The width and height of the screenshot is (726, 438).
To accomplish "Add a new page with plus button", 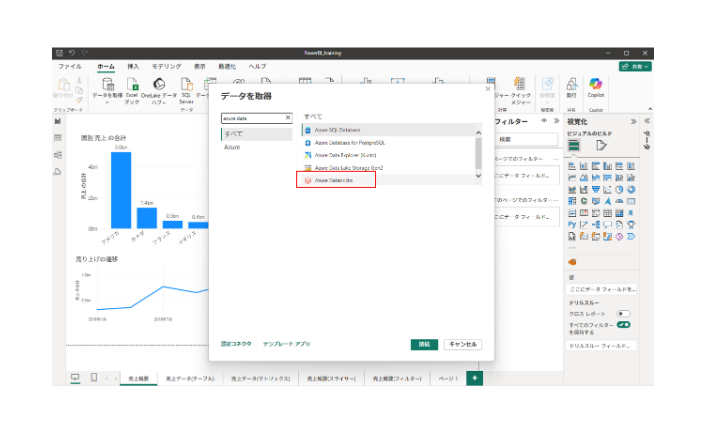I will (x=475, y=378).
